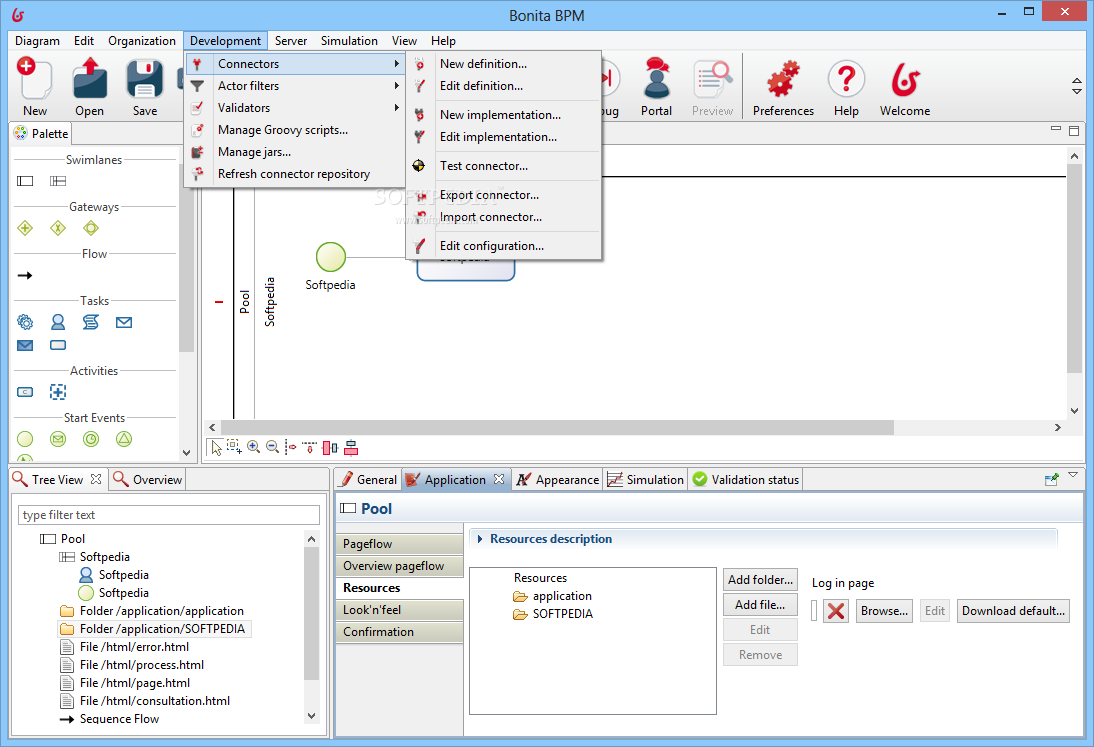
Task: Open the Look'n'feel section
Action: tap(400, 610)
